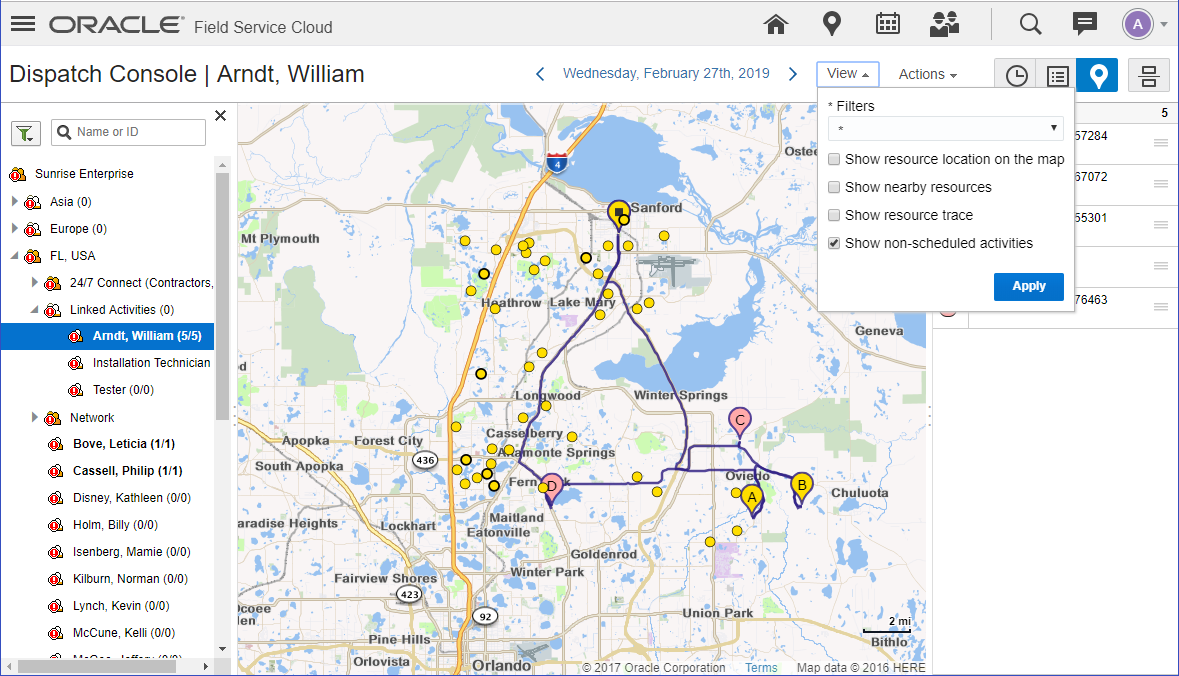Expand the 24/7 Connect node
Image resolution: width=1179 pixels, height=676 pixels.
(x=35, y=283)
